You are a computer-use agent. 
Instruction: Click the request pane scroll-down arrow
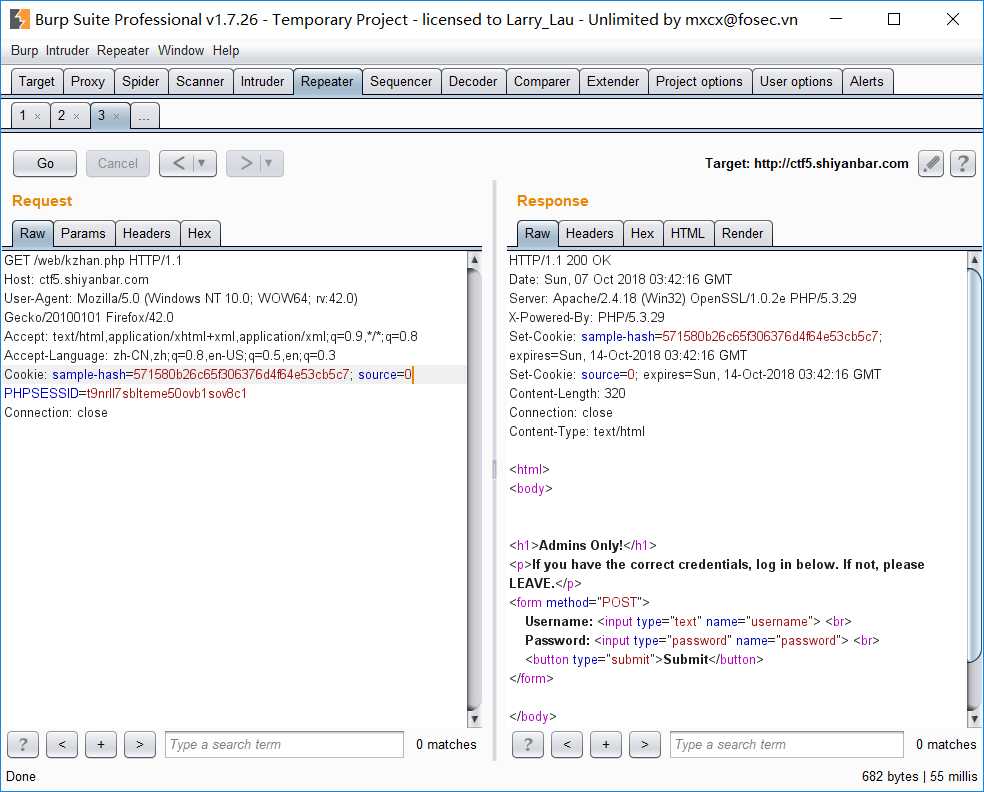[x=474, y=719]
